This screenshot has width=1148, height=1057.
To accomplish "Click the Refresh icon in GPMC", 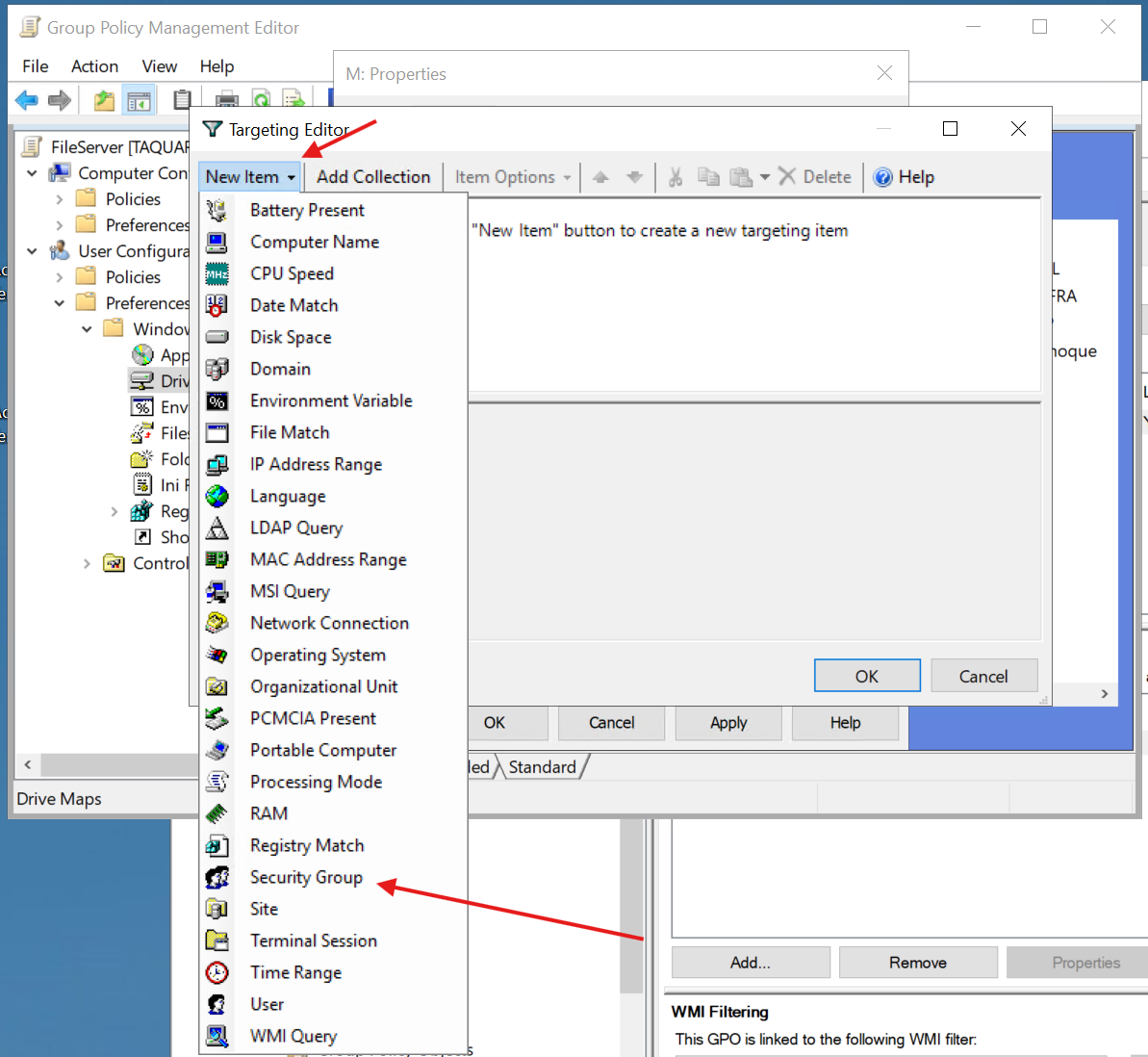I will (x=261, y=99).
